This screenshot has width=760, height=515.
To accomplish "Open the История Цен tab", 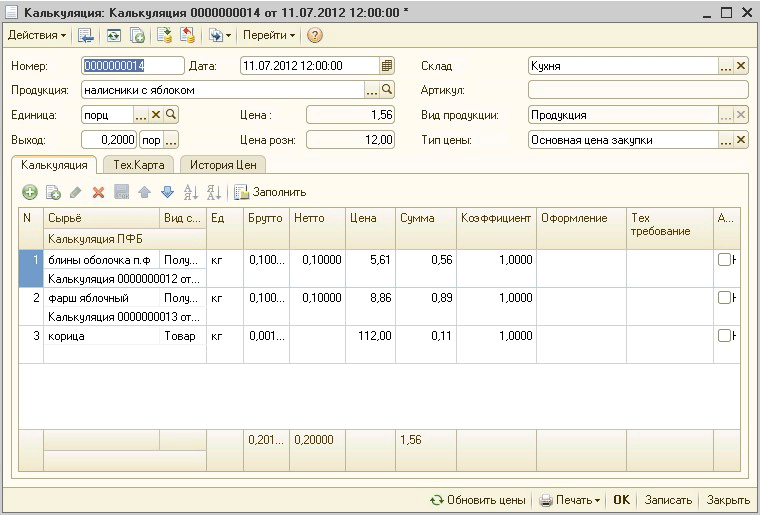I will coord(221,164).
